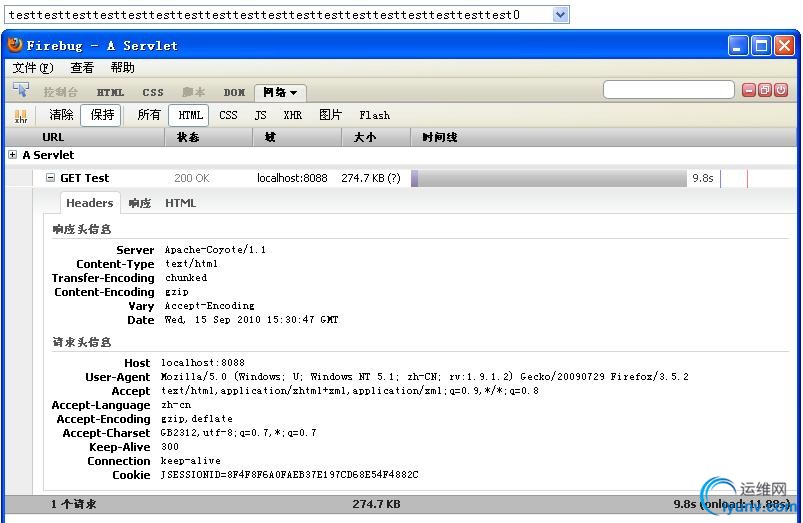Viewport: 803px width, 523px height.
Task: Click the GB2312 Accept-Charset value
Action: coord(239,433)
